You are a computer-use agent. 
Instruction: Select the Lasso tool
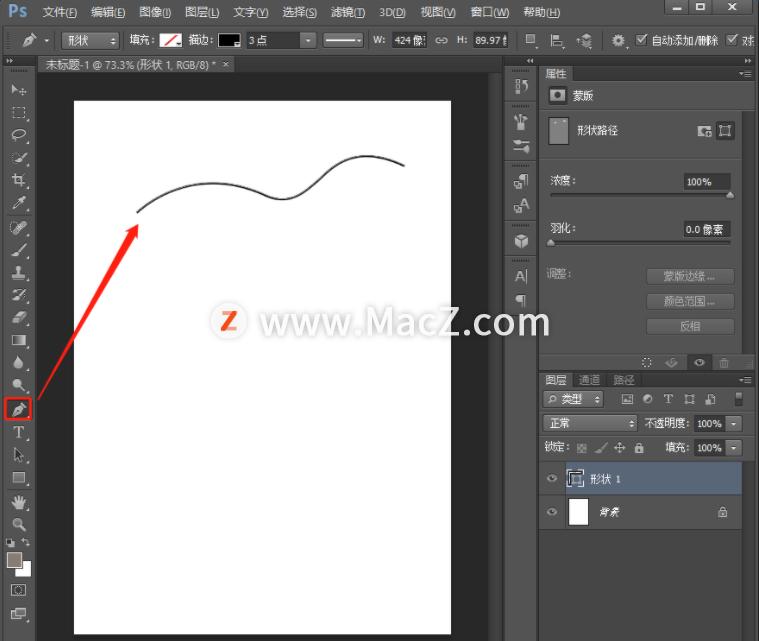[18, 135]
